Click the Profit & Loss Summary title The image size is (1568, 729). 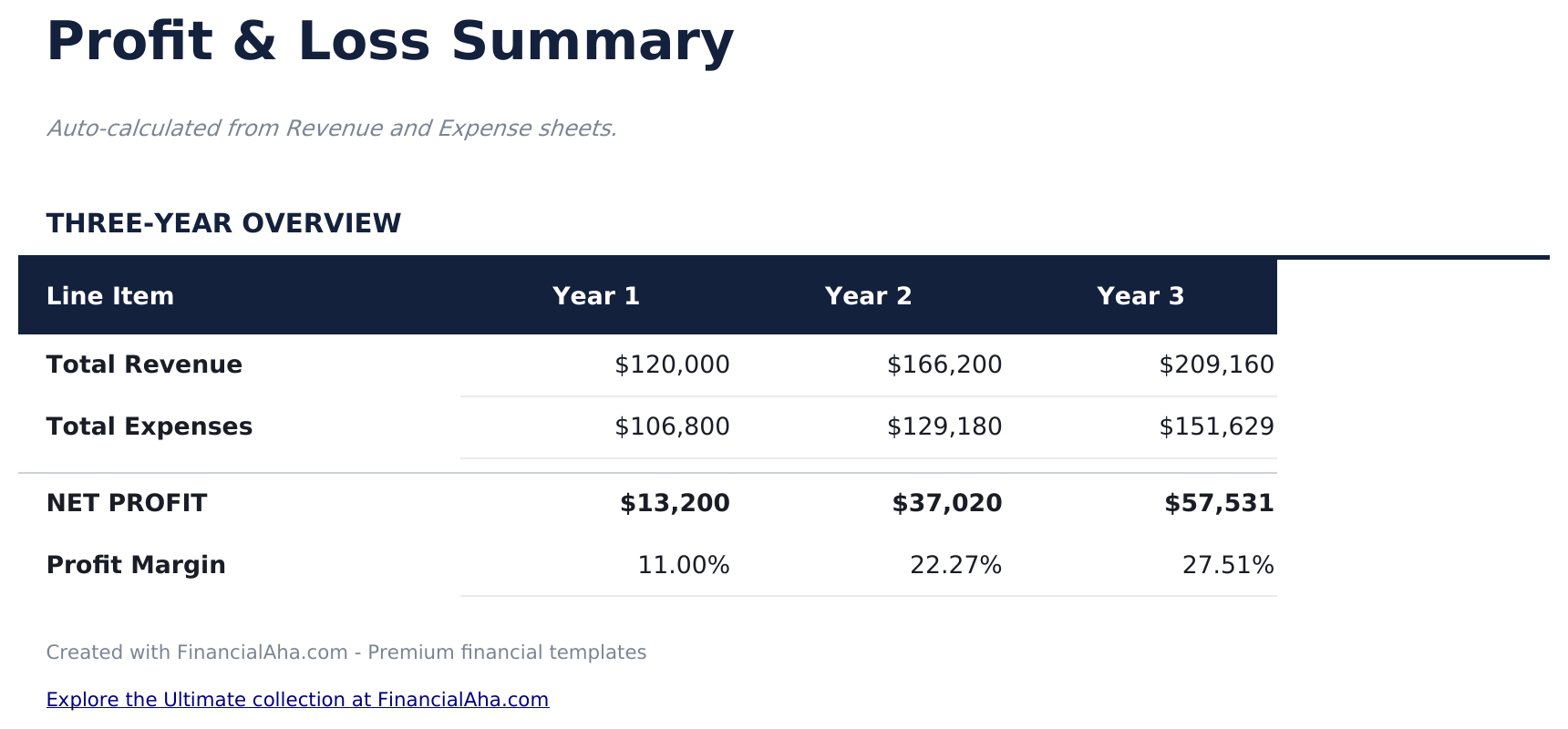click(389, 42)
